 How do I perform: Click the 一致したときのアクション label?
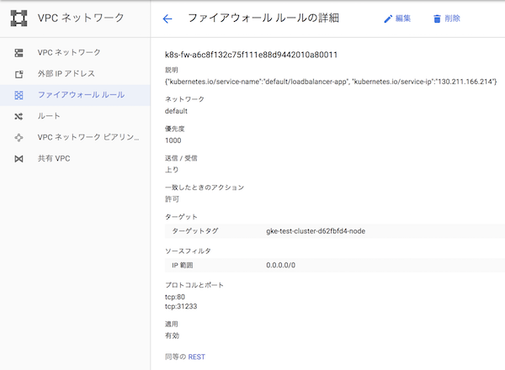(x=204, y=187)
